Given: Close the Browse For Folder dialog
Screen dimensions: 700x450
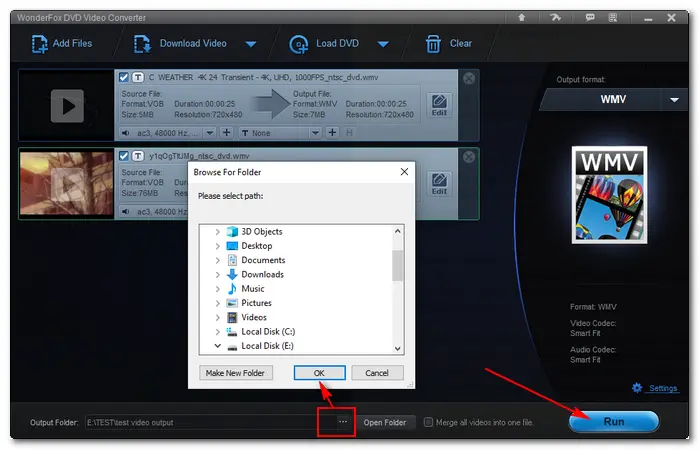Looking at the screenshot, I should pos(404,172).
